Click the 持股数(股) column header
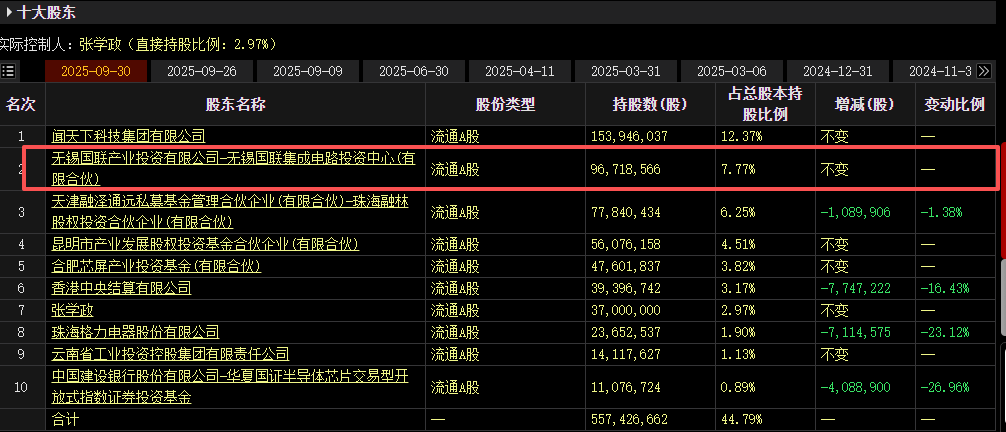Viewport: 1006px width, 432px height. (x=649, y=105)
